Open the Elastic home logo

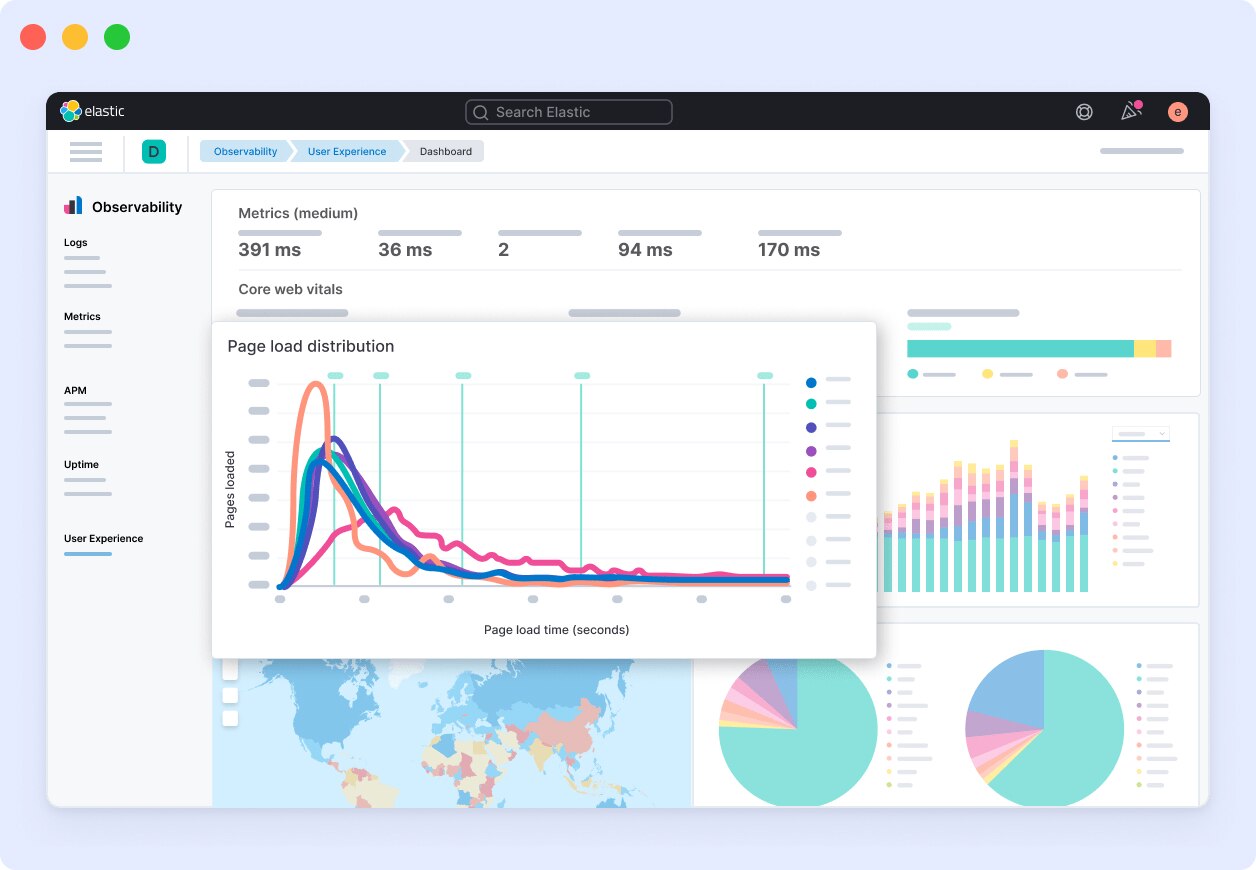70,111
